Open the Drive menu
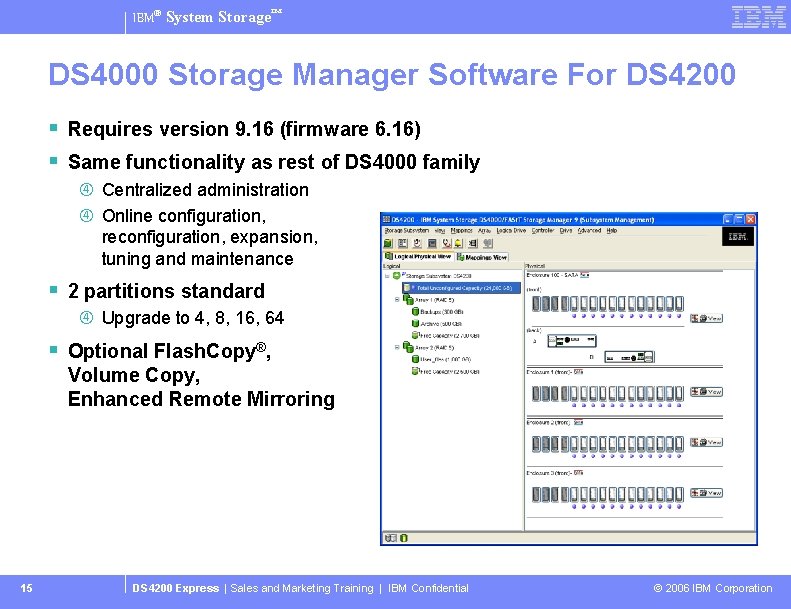791x609 pixels. coord(566,231)
